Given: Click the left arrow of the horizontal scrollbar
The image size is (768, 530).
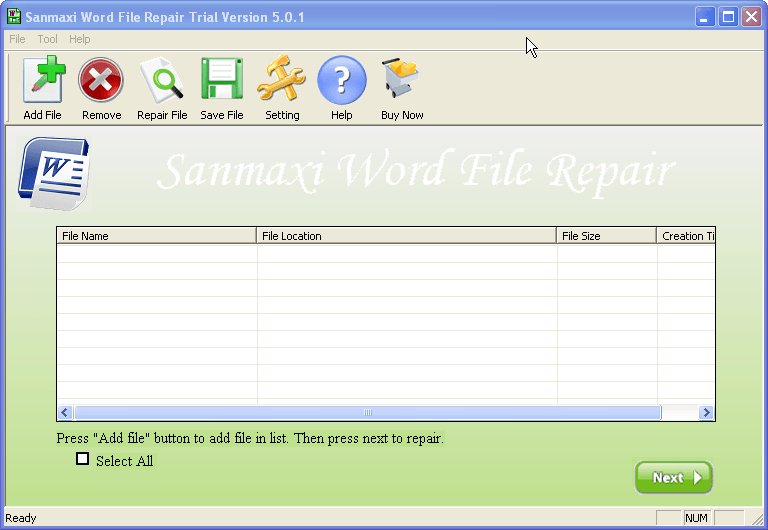Looking at the screenshot, I should (65, 412).
